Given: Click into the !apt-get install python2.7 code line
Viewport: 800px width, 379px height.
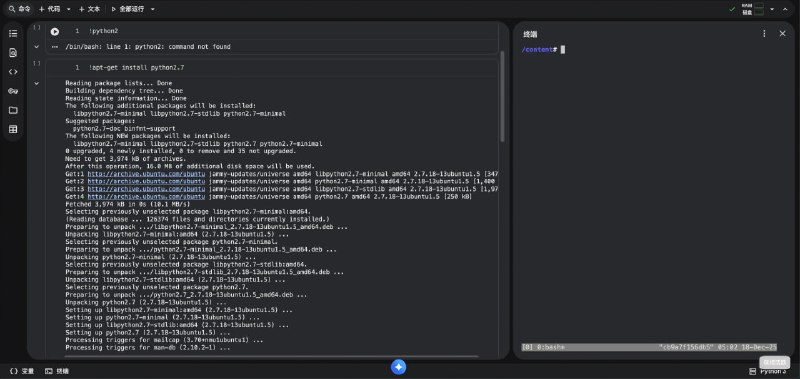Looking at the screenshot, I should point(136,67).
